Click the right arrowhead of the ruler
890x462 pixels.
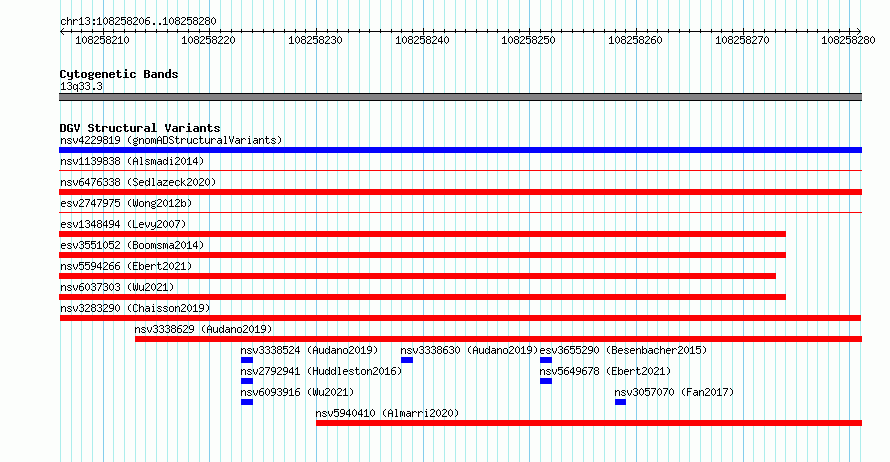(859, 32)
